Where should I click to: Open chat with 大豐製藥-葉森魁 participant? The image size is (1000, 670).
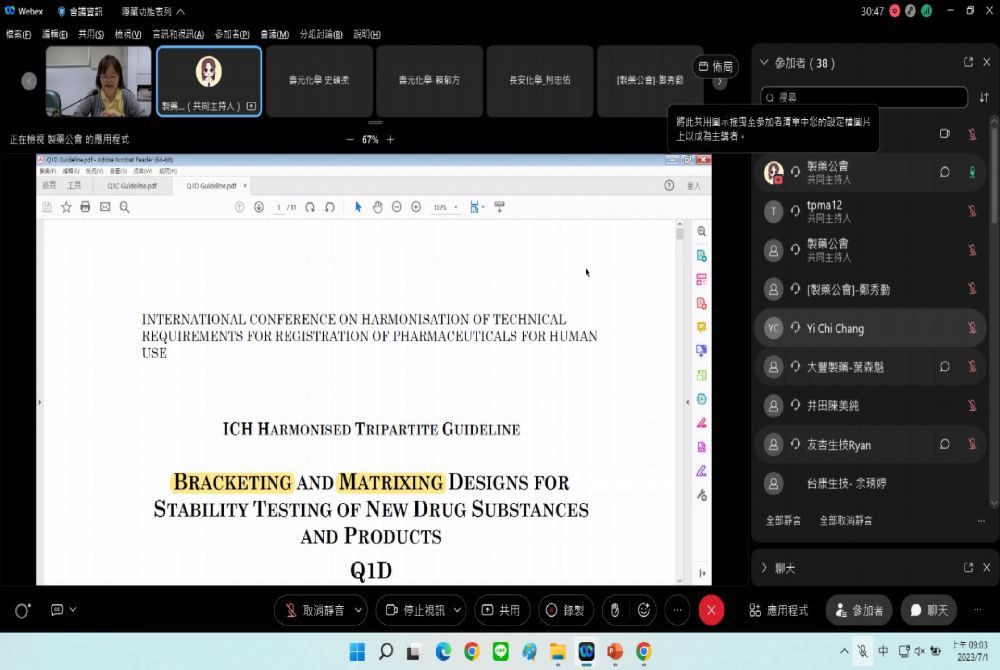[944, 367]
